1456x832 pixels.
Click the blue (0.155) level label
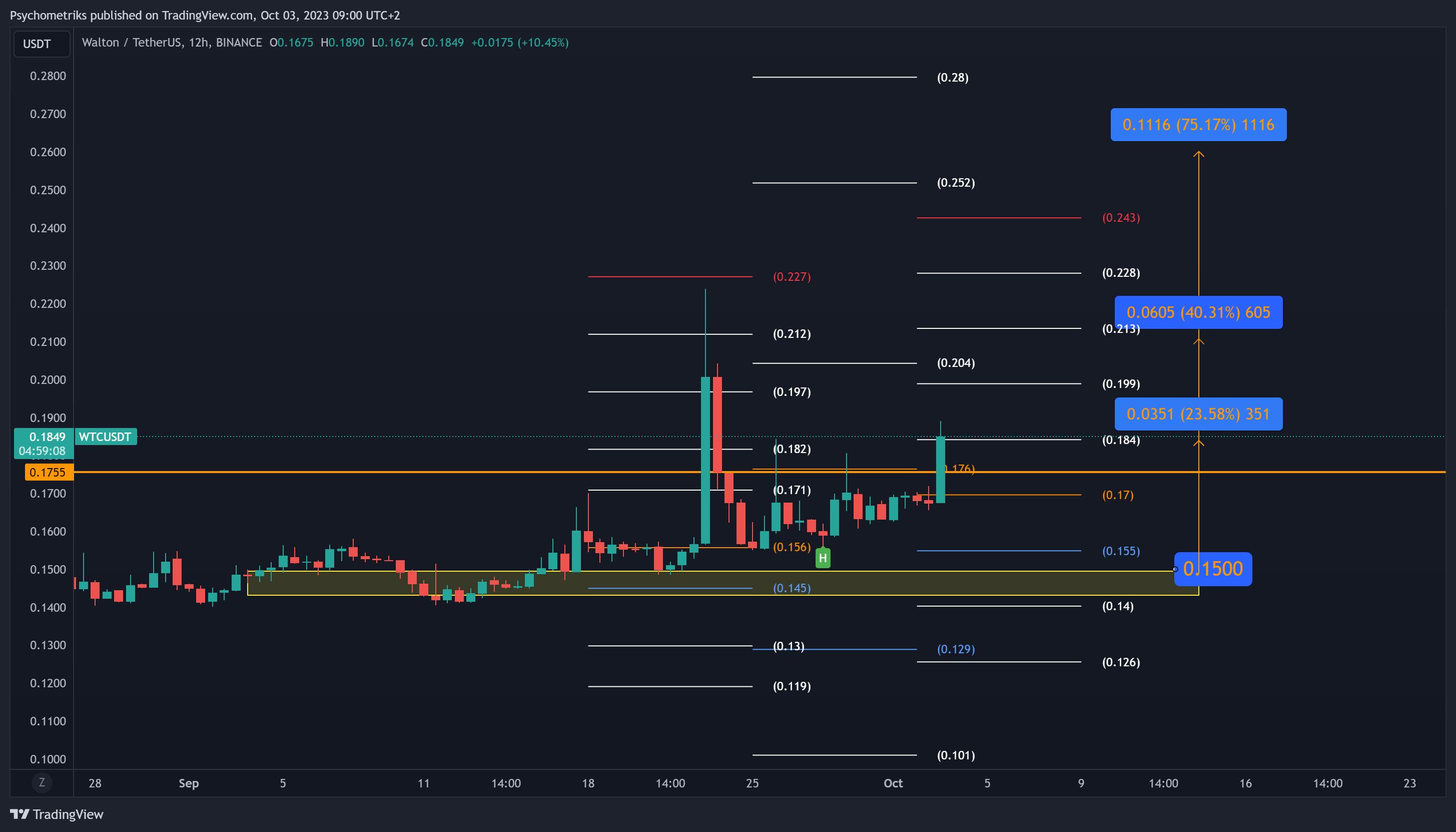(x=1121, y=551)
